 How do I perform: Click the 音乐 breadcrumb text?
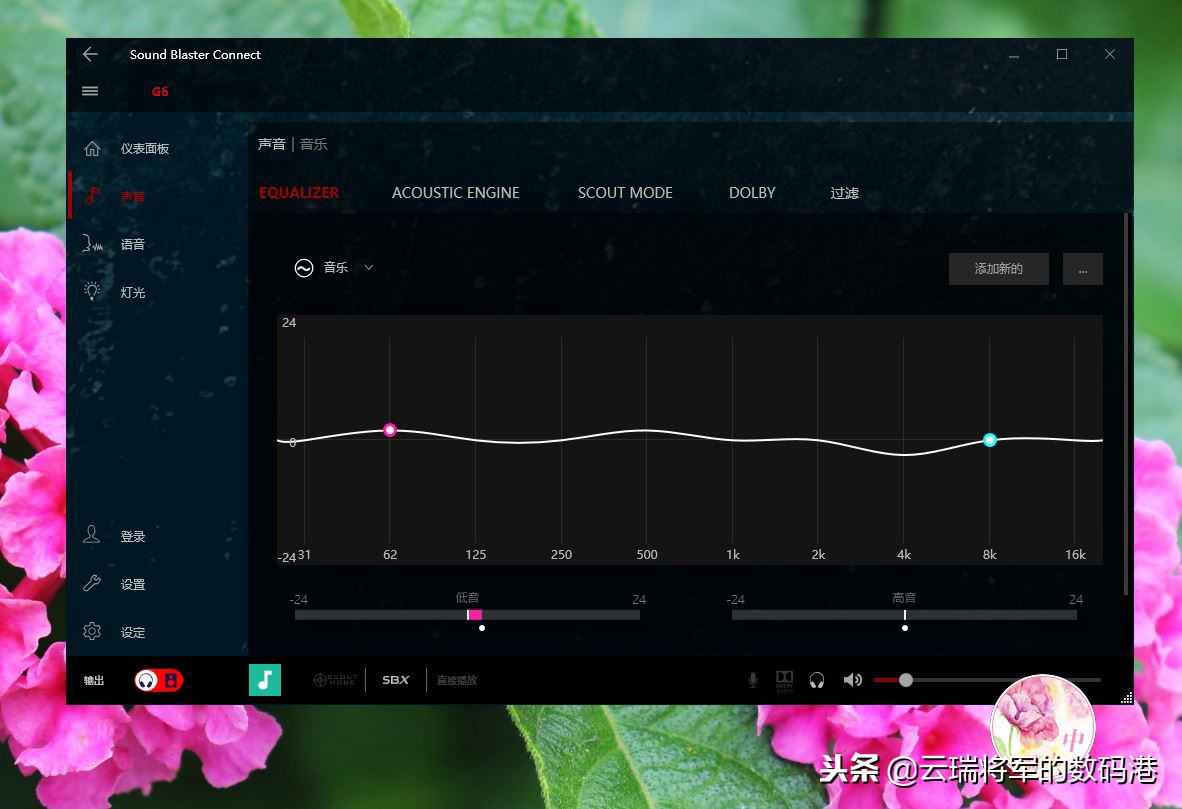click(314, 144)
